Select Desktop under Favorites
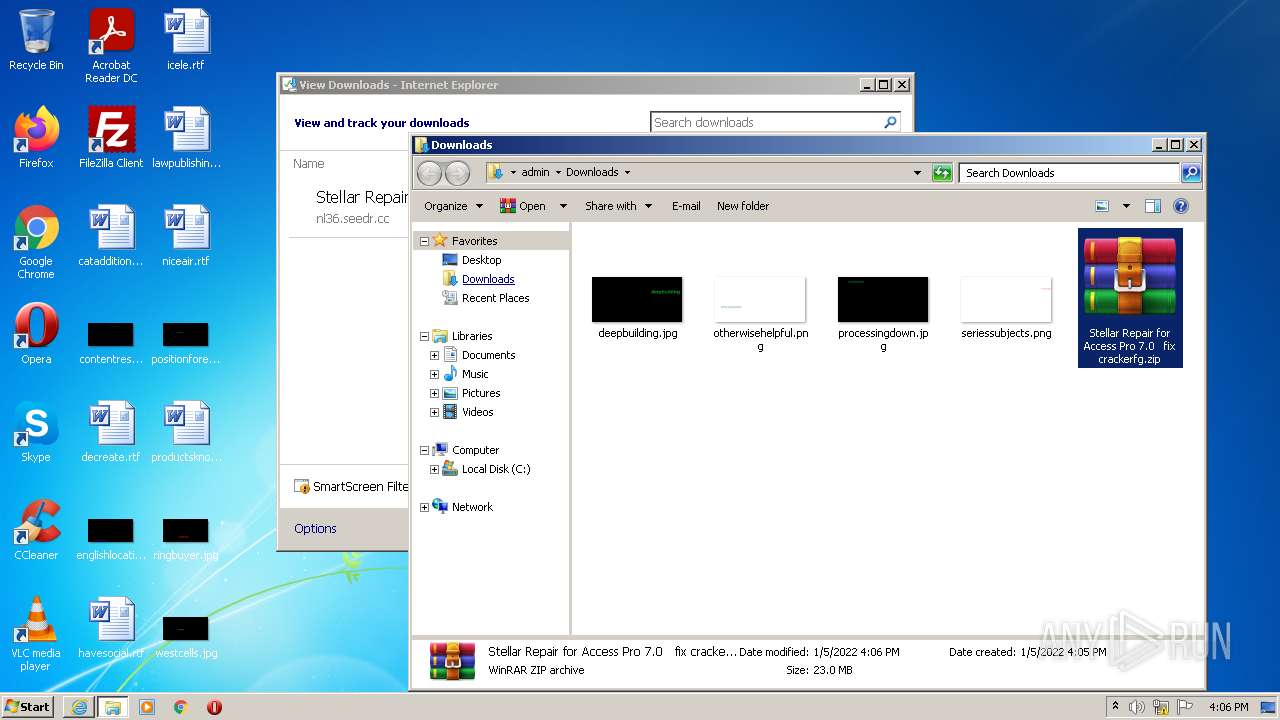This screenshot has width=1280, height=720. pos(481,260)
